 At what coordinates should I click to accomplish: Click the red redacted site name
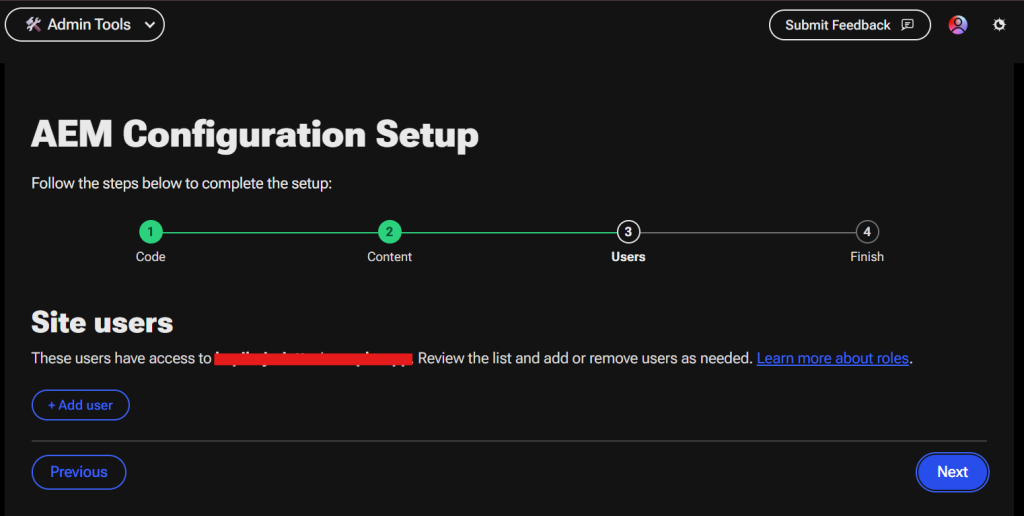point(313,359)
